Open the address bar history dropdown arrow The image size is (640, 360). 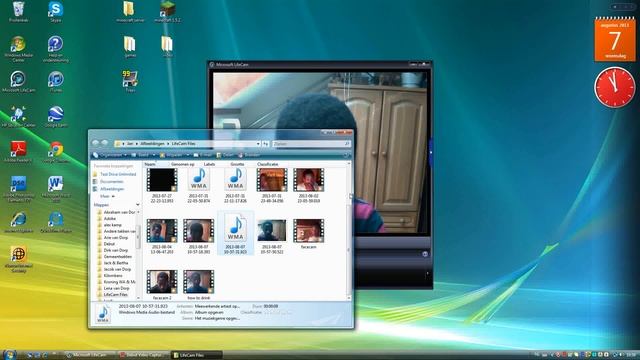pos(258,144)
